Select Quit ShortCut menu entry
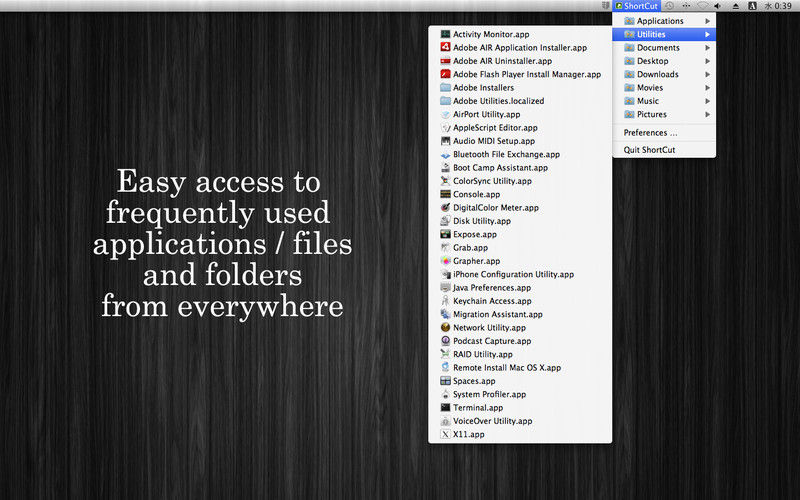Image resolution: width=800 pixels, height=500 pixels. 664,149
